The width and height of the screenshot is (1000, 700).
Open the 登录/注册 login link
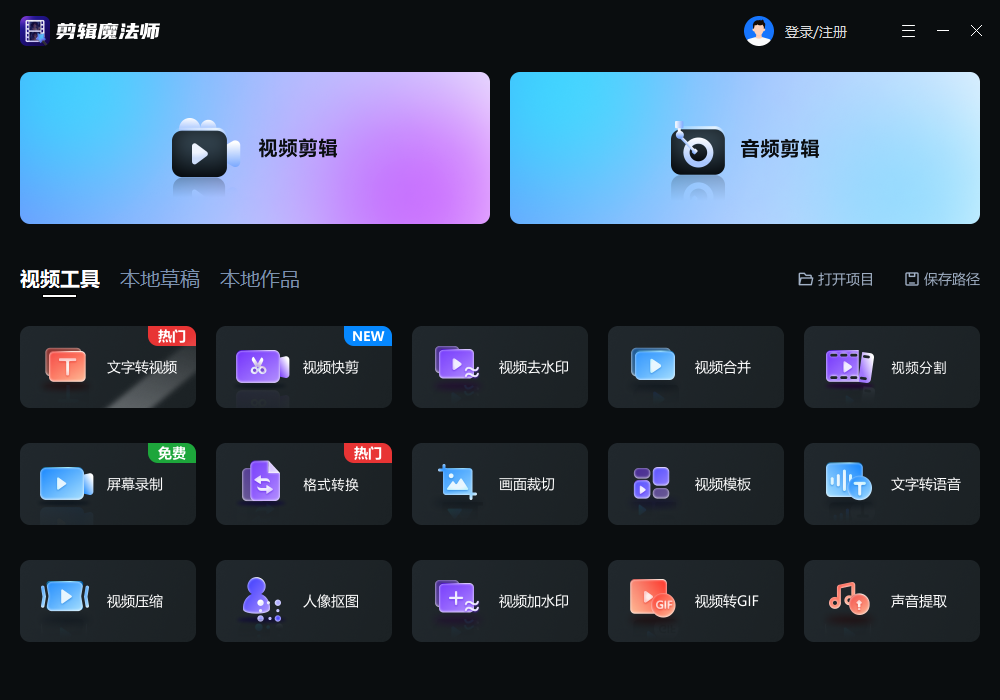tap(815, 32)
